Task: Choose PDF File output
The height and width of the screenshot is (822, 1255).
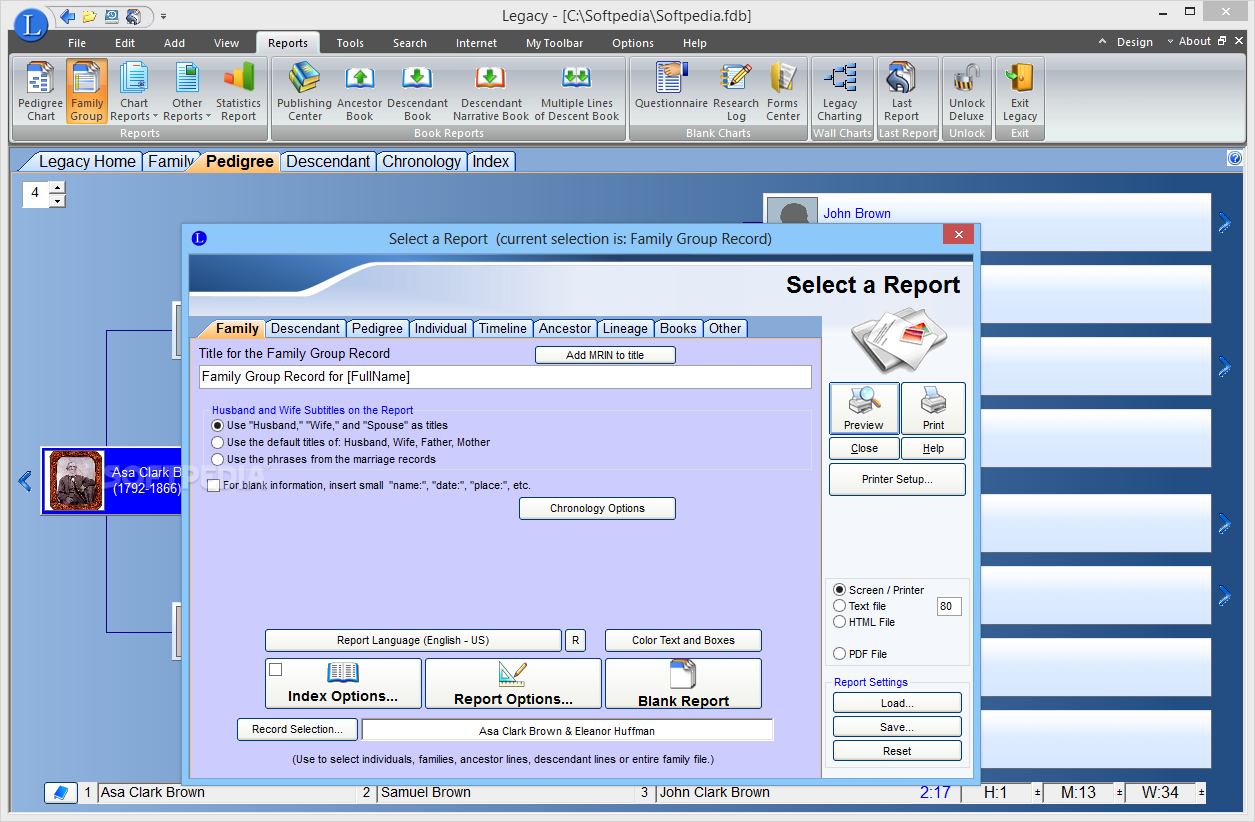Action: 840,654
